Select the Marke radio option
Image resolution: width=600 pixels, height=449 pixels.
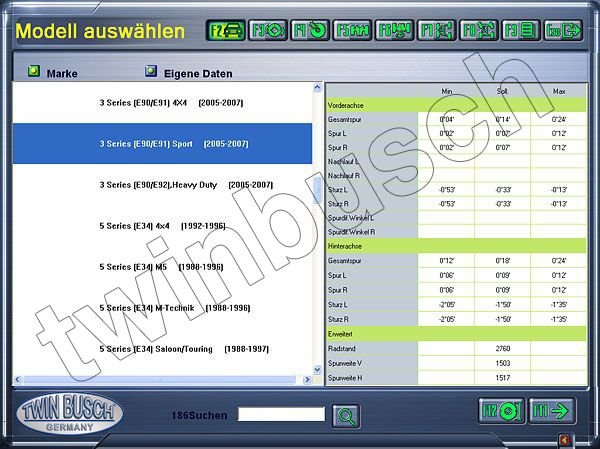[x=34, y=71]
